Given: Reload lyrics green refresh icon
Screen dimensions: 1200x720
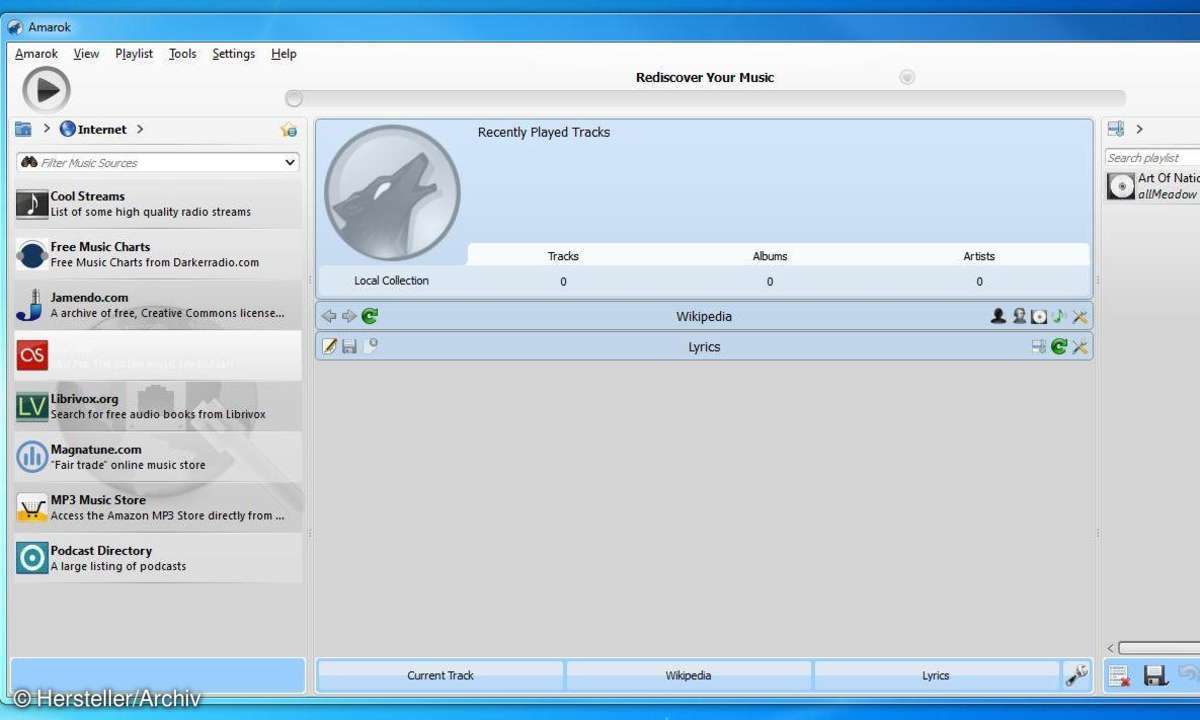Looking at the screenshot, I should 1059,347.
